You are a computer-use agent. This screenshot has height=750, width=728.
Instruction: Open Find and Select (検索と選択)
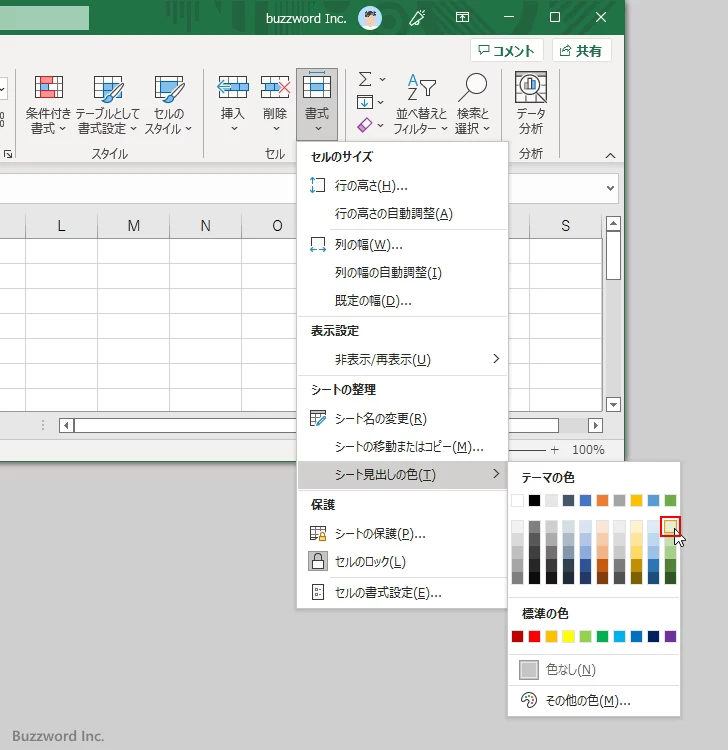[x=473, y=104]
